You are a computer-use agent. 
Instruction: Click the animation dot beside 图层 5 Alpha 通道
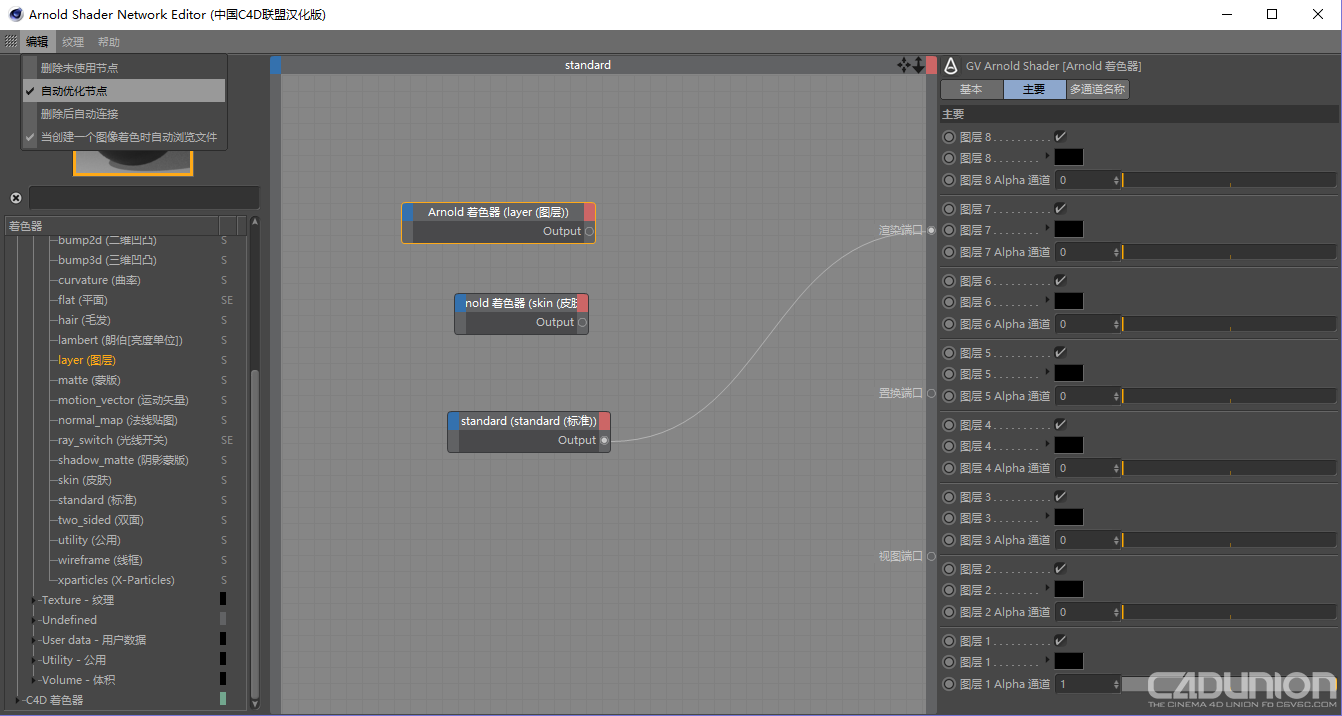tap(949, 396)
